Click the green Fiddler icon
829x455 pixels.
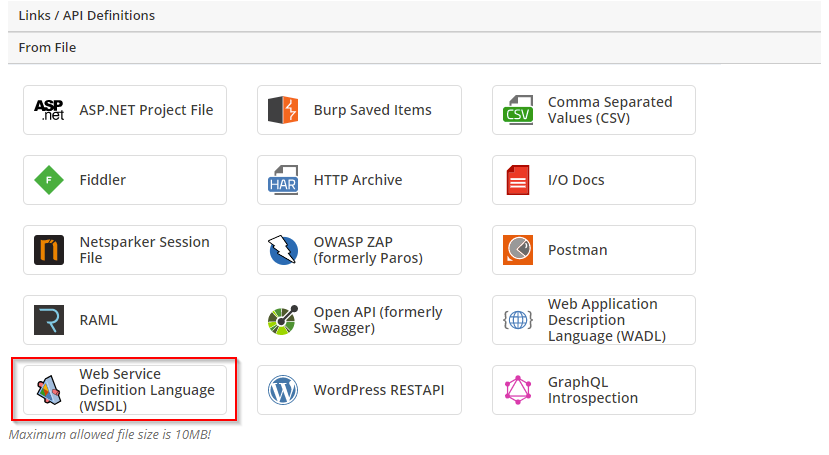coord(49,180)
